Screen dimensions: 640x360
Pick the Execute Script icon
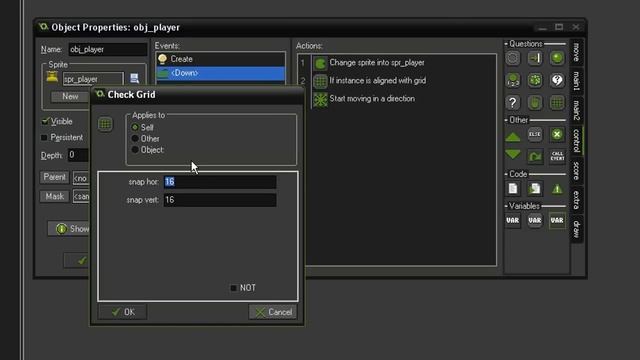pyautogui.click(x=535, y=189)
